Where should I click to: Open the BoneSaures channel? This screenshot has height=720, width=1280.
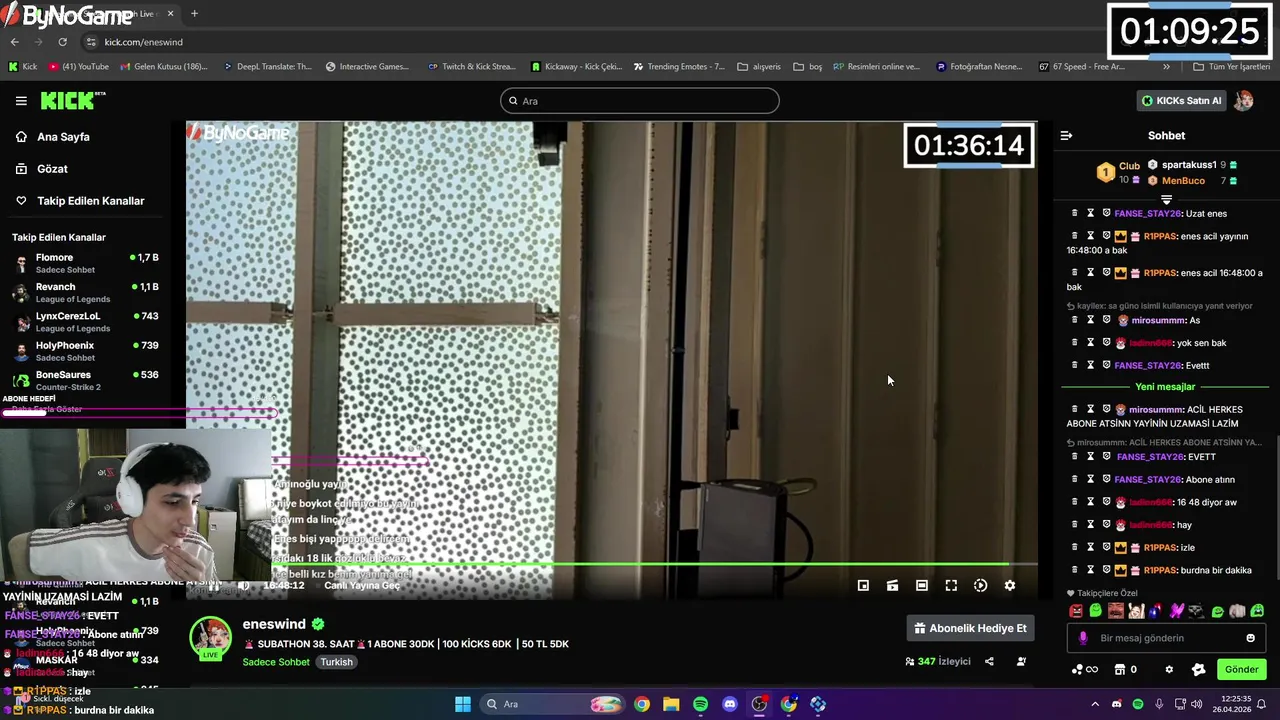click(85, 380)
